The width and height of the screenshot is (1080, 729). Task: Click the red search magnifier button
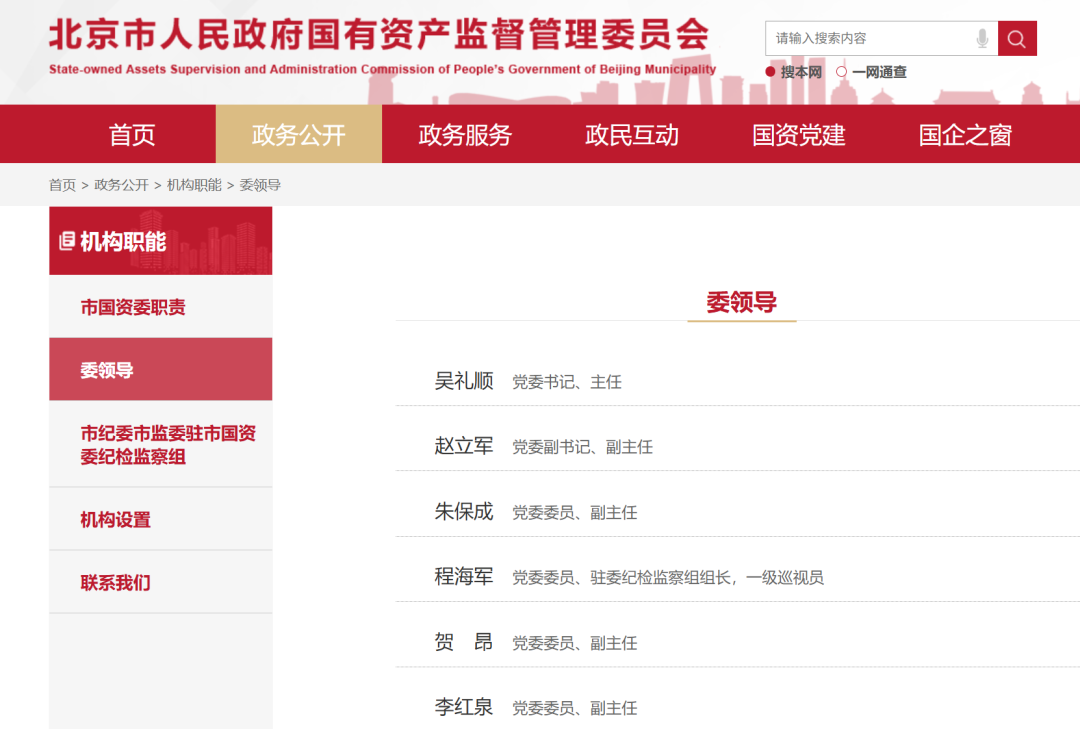click(1017, 39)
